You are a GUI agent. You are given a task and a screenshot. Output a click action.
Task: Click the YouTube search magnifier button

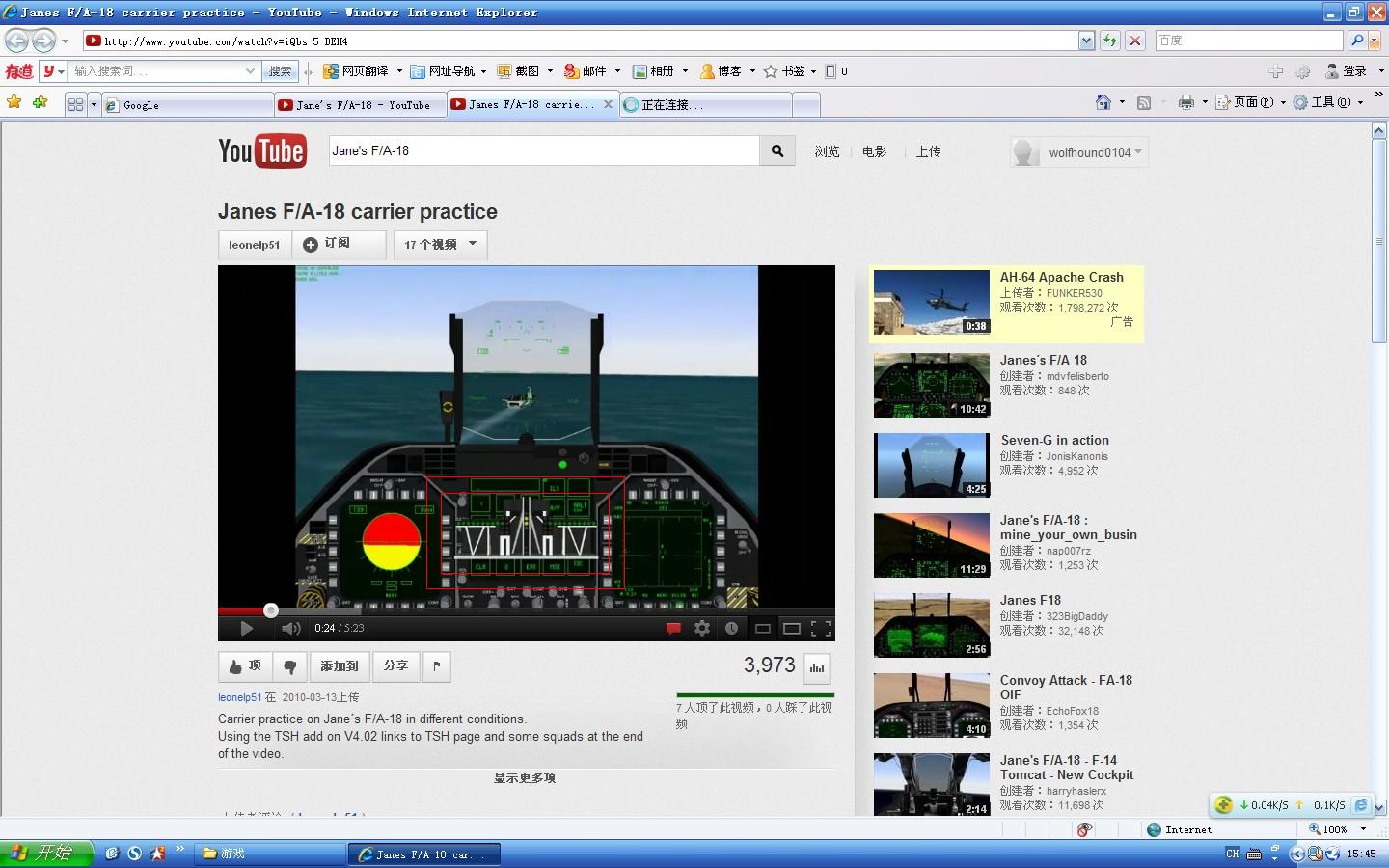[x=777, y=151]
